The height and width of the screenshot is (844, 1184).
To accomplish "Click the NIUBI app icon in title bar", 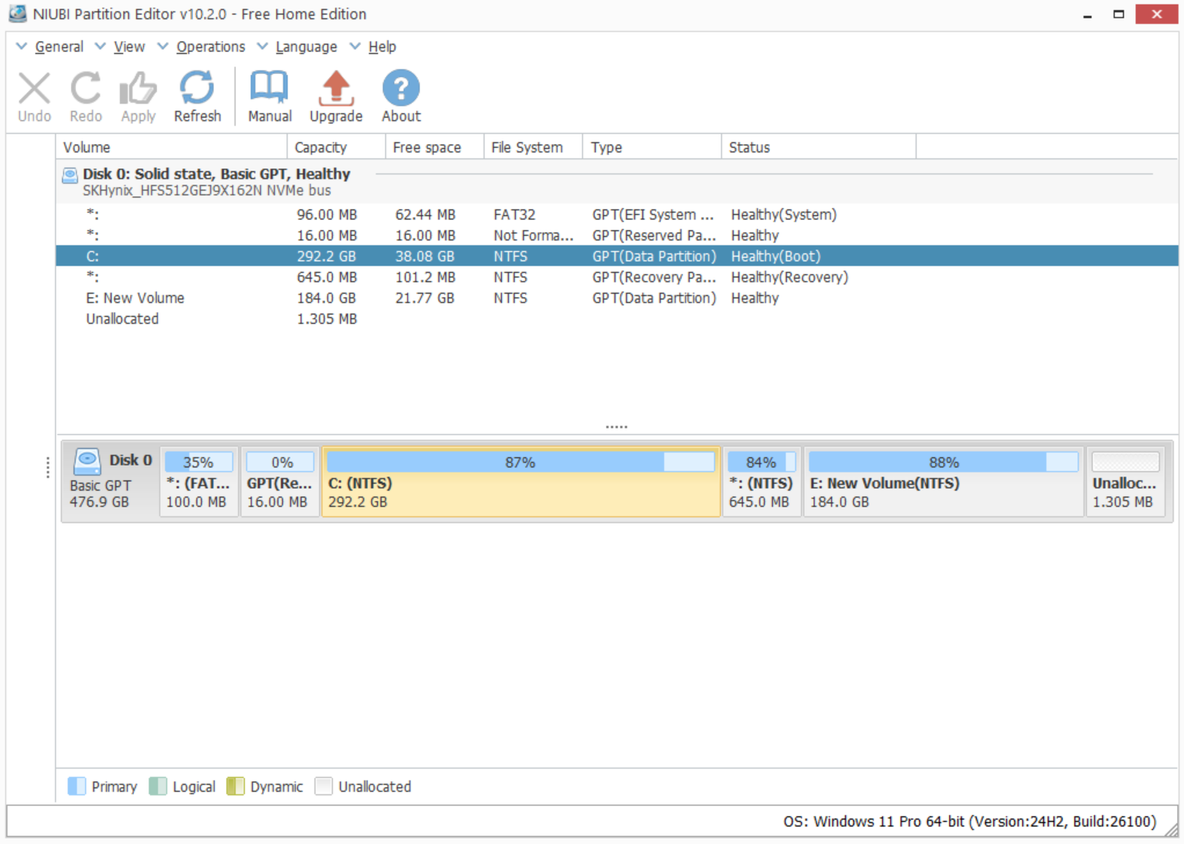I will click(x=17, y=14).
